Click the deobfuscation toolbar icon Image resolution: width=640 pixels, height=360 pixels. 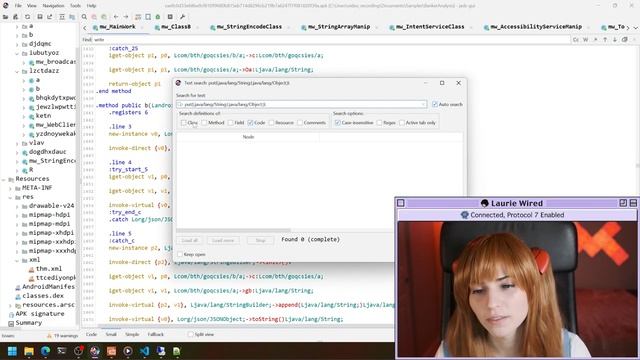(138, 17)
